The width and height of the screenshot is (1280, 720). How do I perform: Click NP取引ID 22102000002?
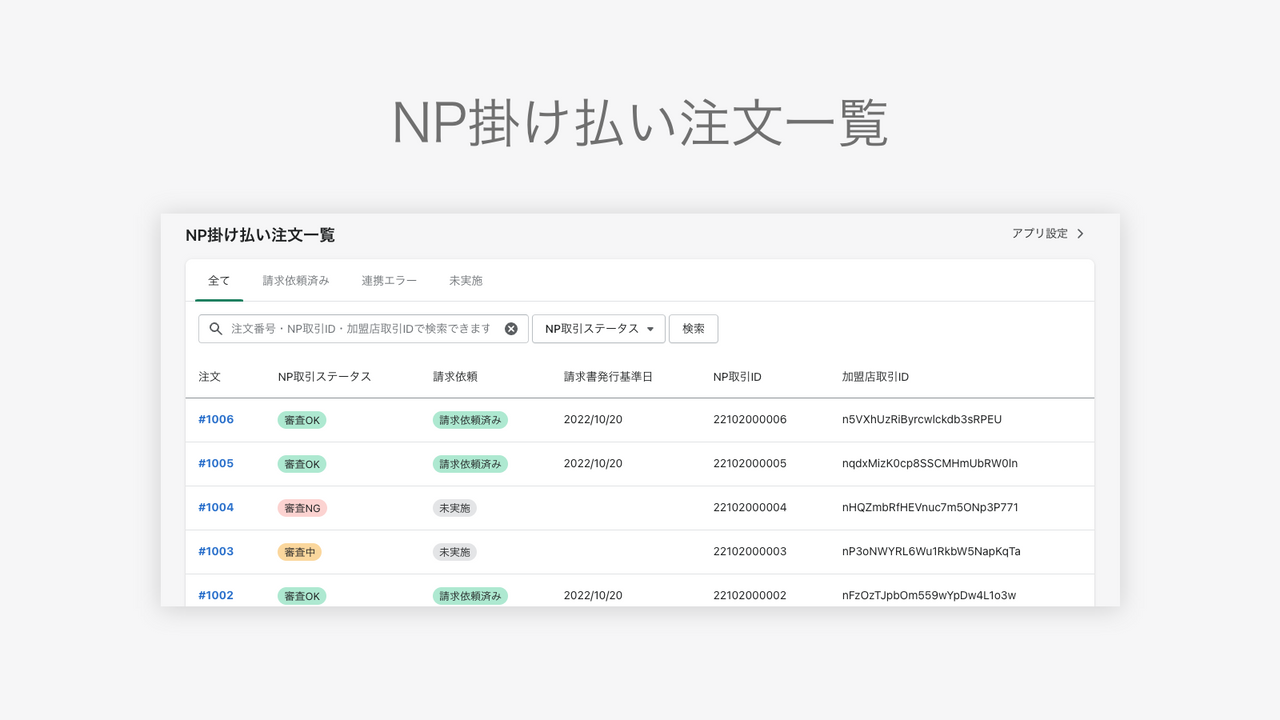tap(750, 596)
